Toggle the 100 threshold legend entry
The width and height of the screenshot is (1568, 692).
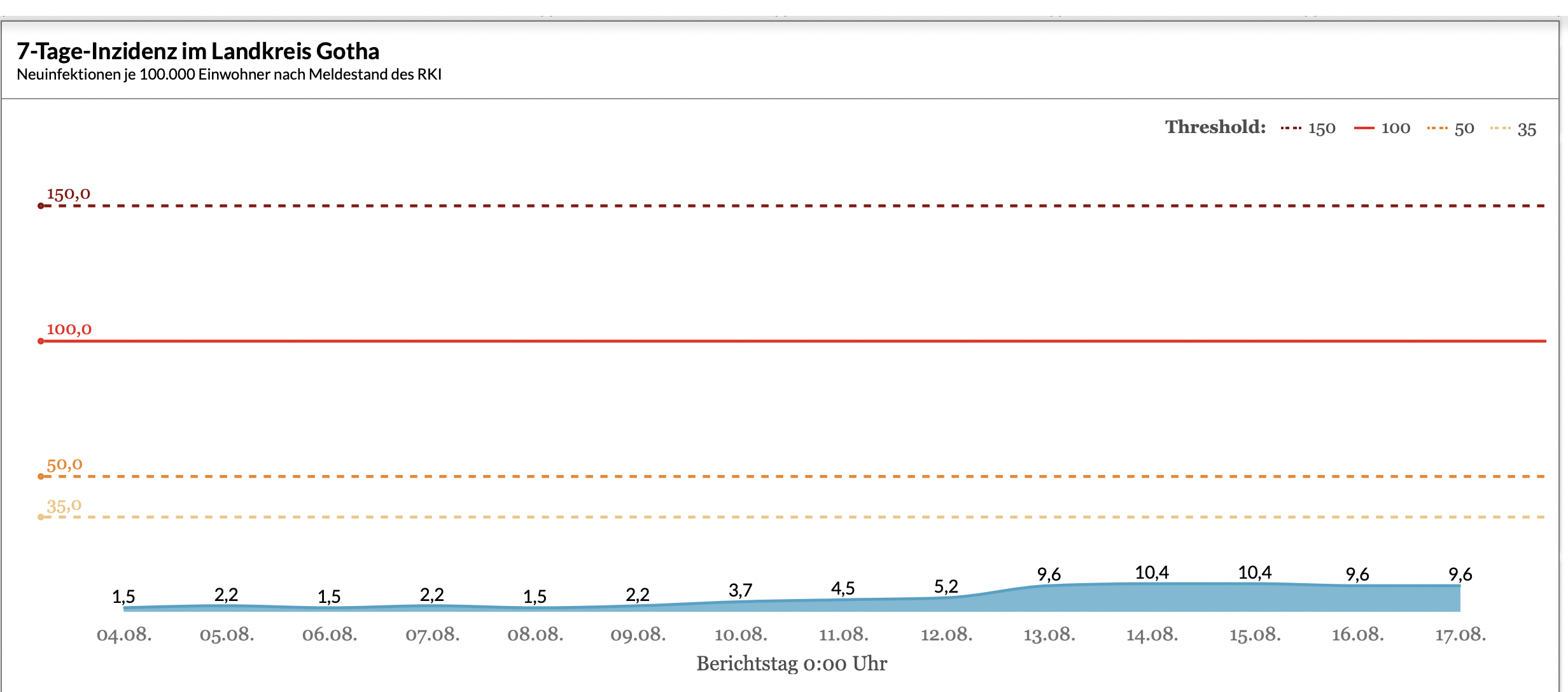point(1382,129)
